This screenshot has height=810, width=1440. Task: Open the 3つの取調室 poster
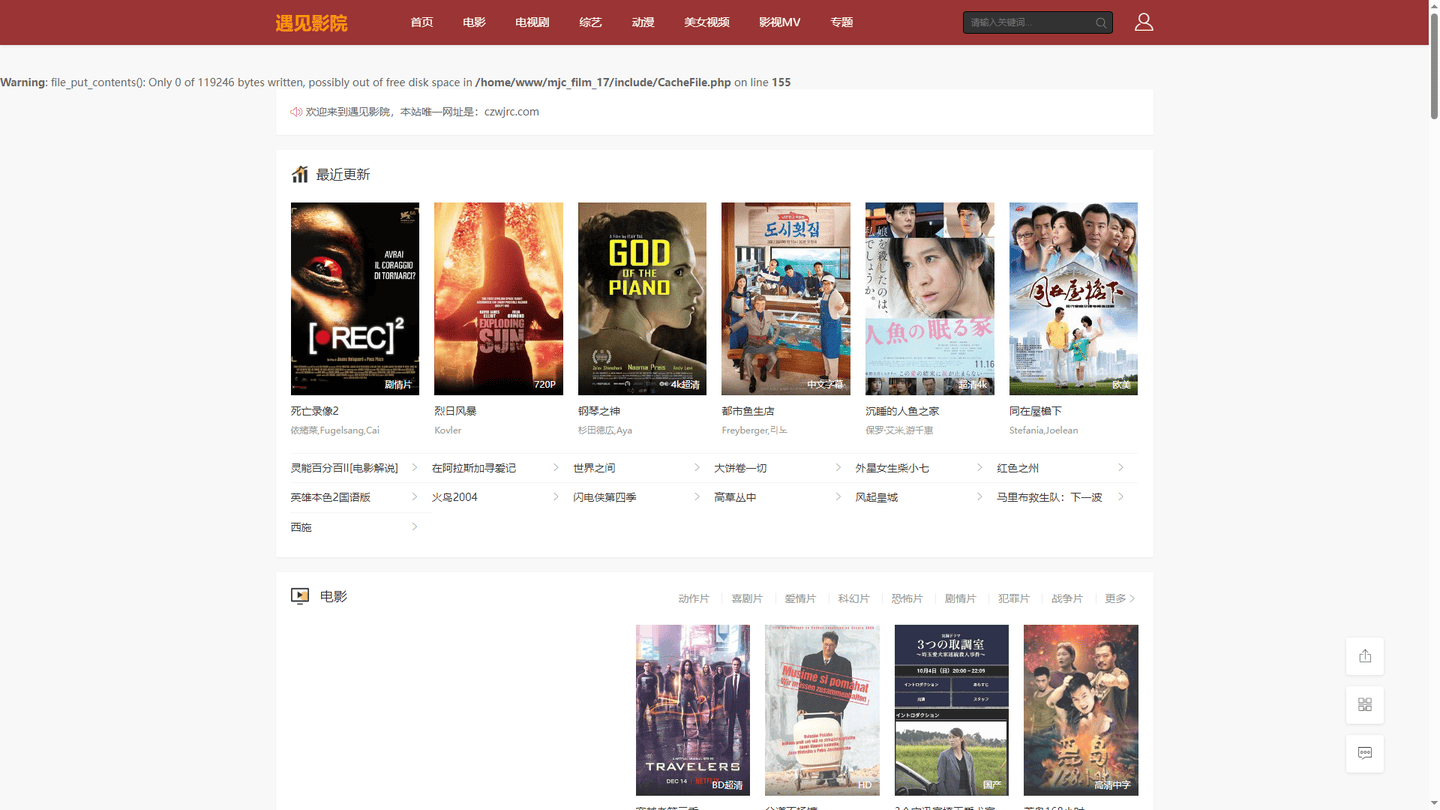(x=951, y=710)
